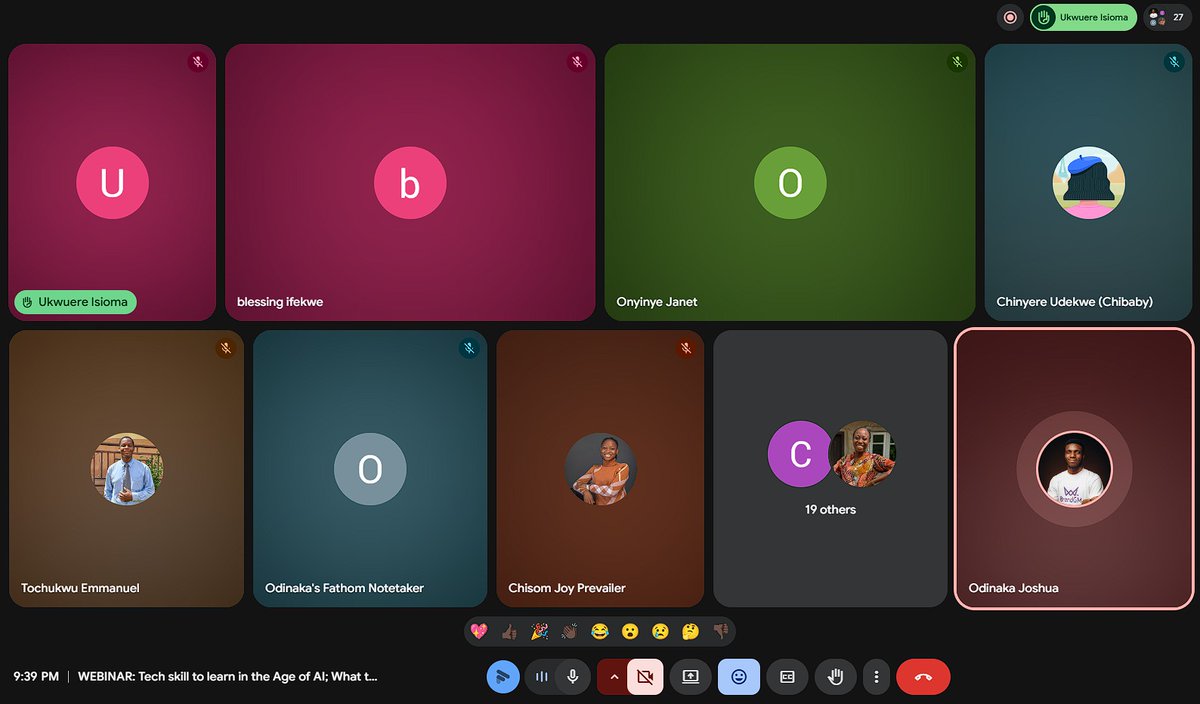Turn the camera on
The image size is (1200, 704).
[x=645, y=677]
